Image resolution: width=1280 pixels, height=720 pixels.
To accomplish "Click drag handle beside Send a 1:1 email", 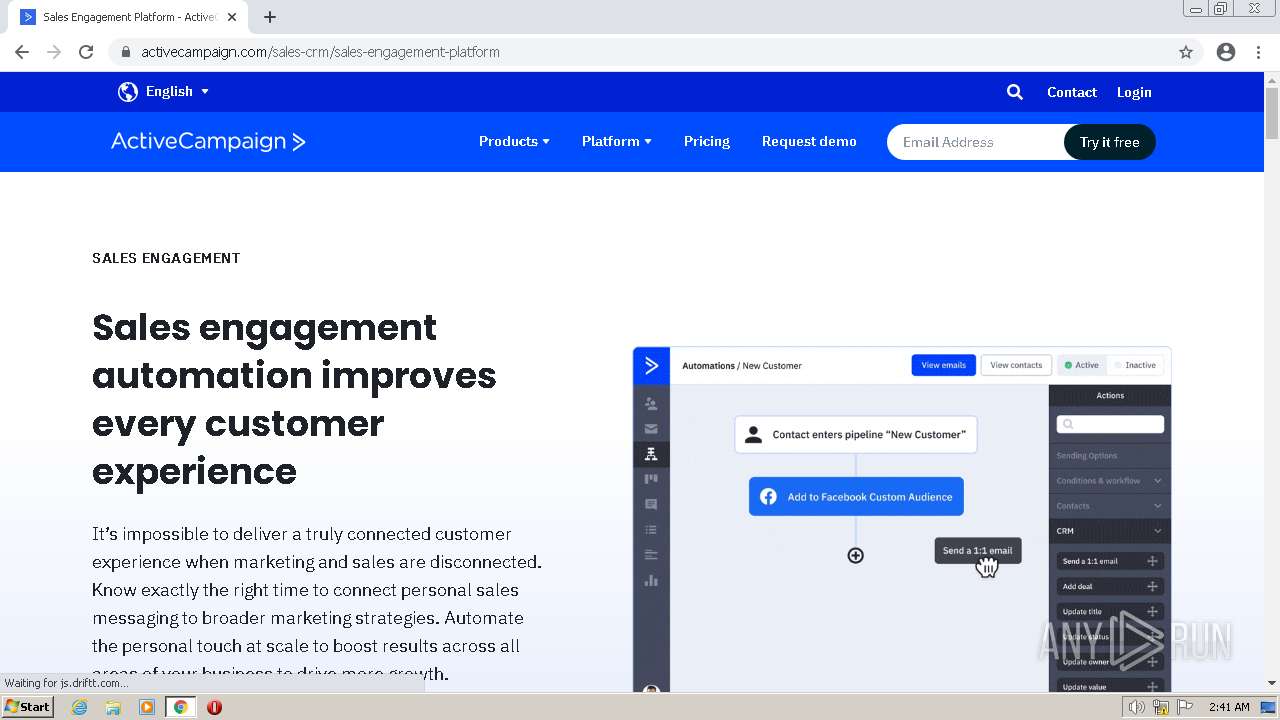I will coord(1152,561).
